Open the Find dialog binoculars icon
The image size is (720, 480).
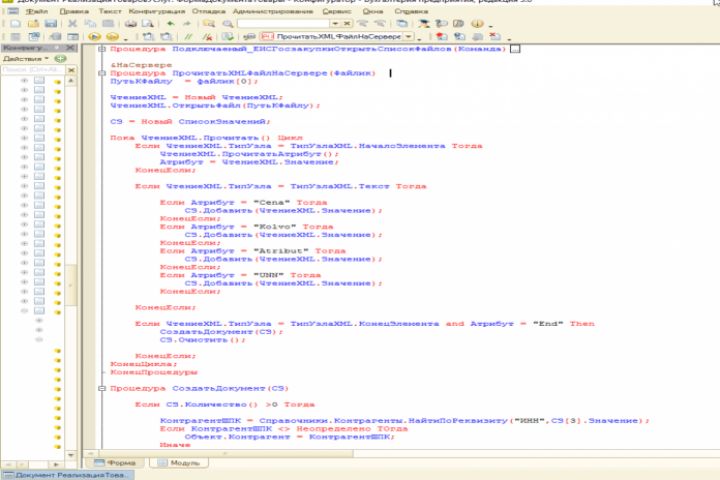point(209,23)
